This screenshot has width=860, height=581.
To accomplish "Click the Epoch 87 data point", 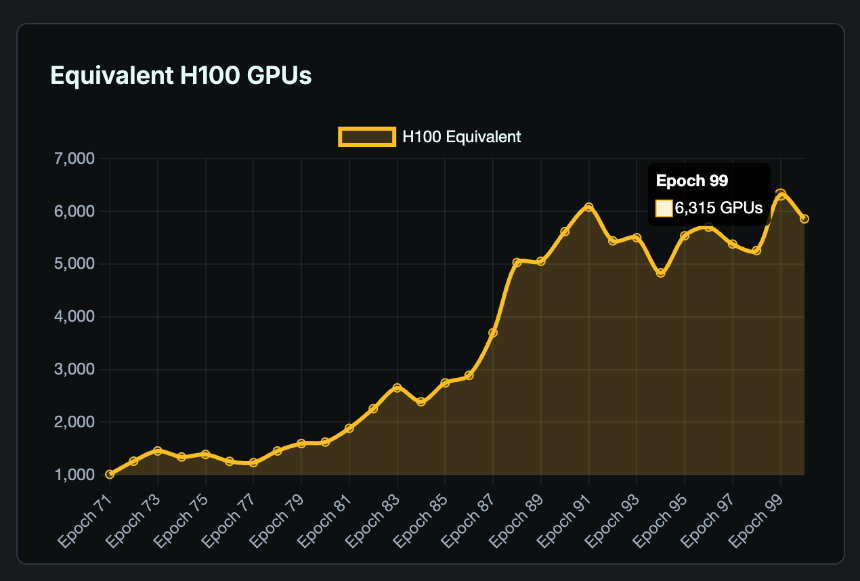I will click(493, 333).
